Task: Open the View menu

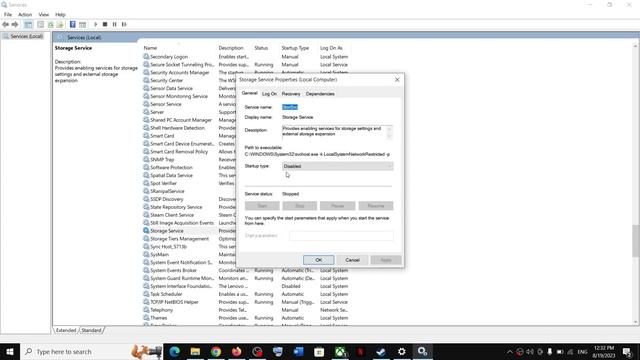Action: point(44,14)
